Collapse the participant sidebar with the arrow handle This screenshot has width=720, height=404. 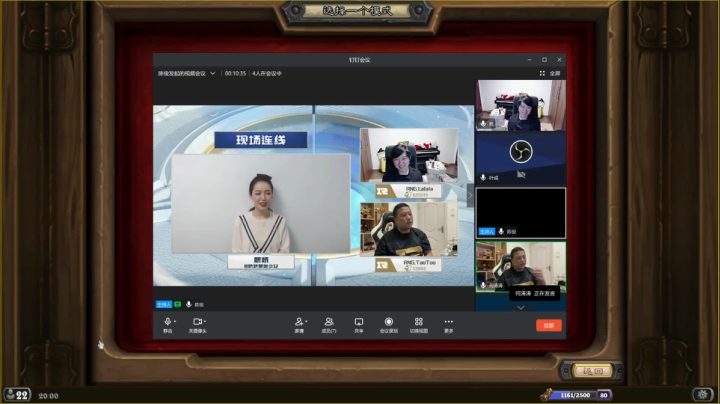pyautogui.click(x=470, y=196)
